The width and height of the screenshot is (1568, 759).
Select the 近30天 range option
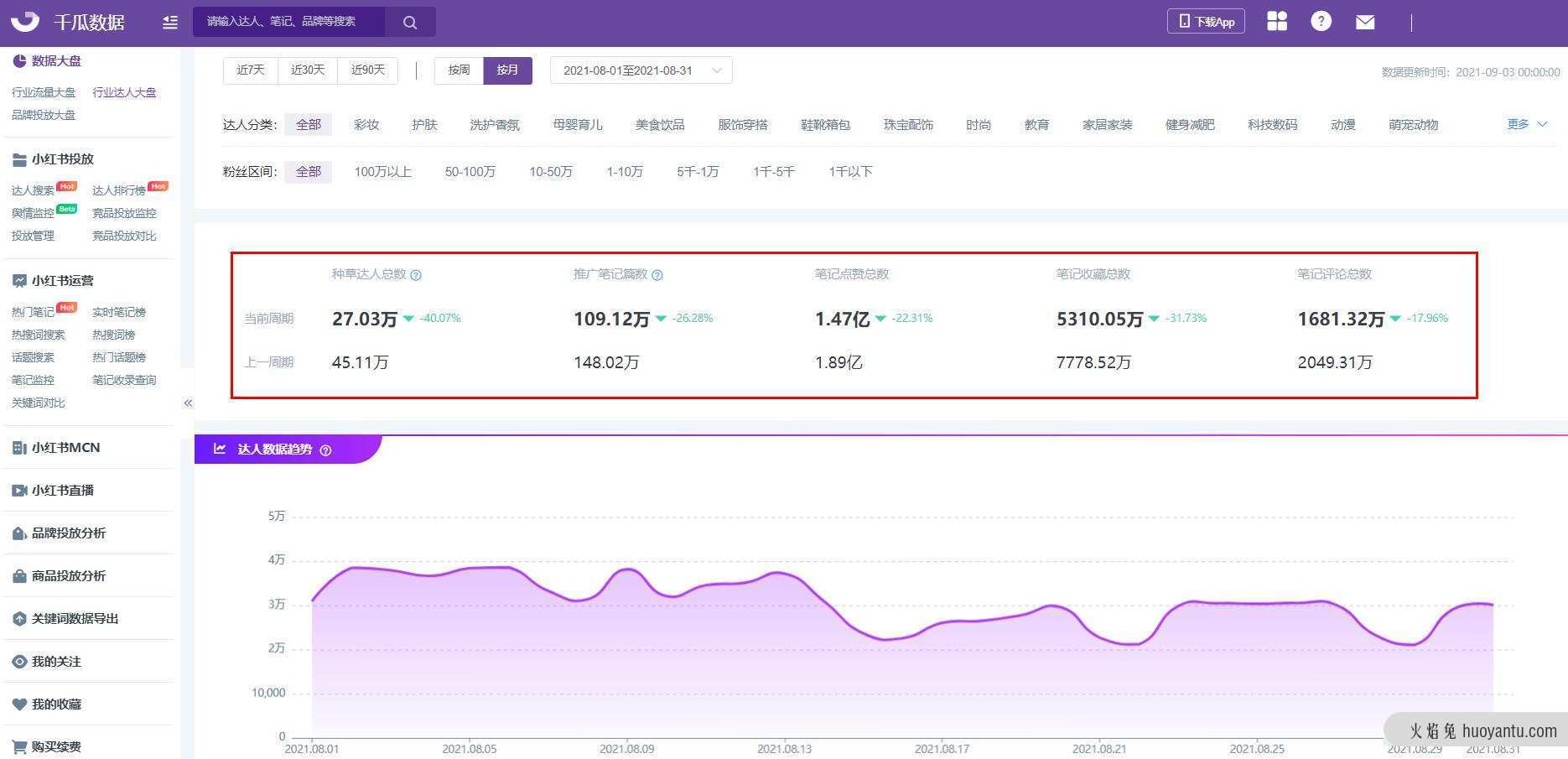pos(308,70)
